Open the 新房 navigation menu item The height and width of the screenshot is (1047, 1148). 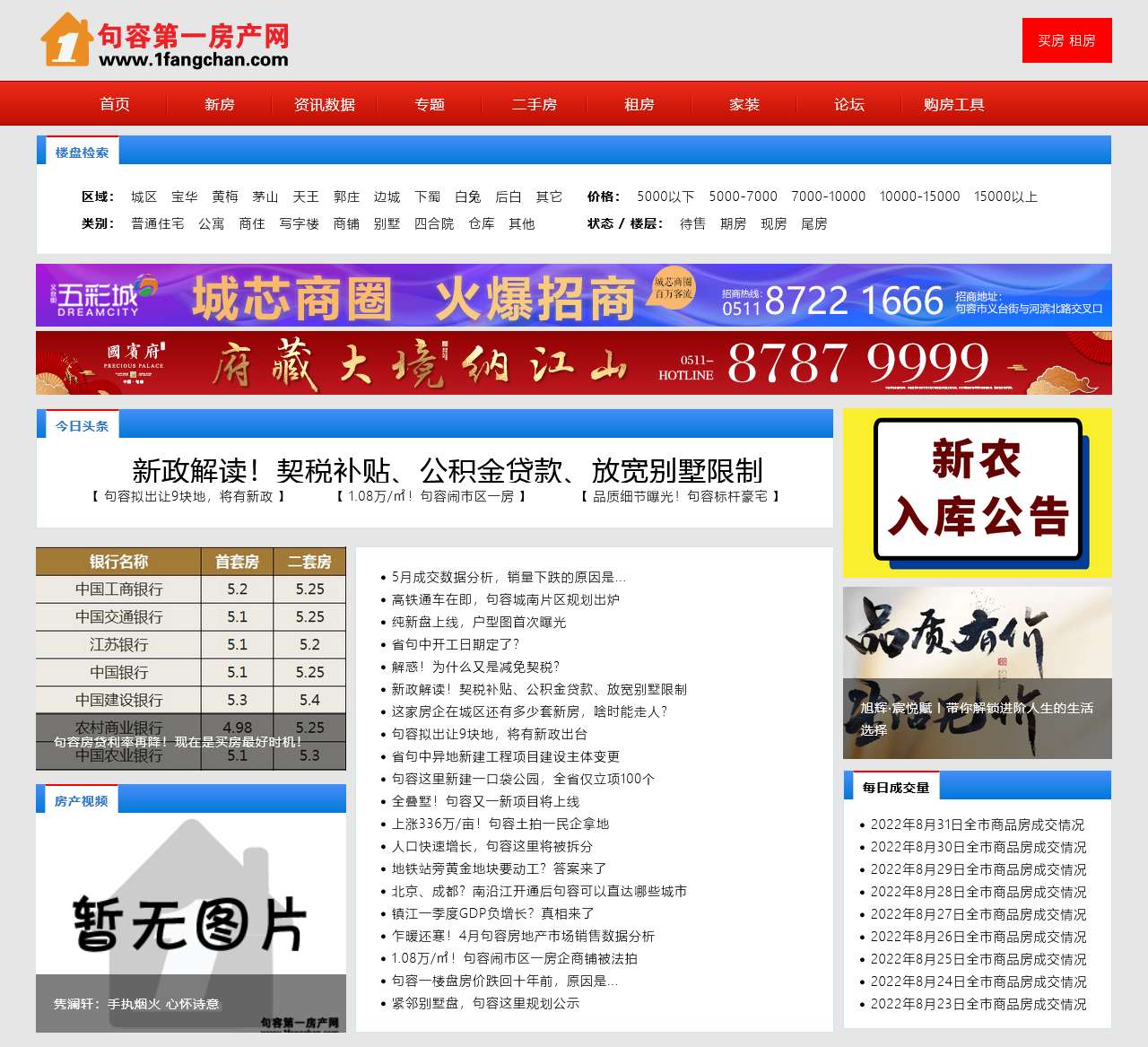click(219, 104)
